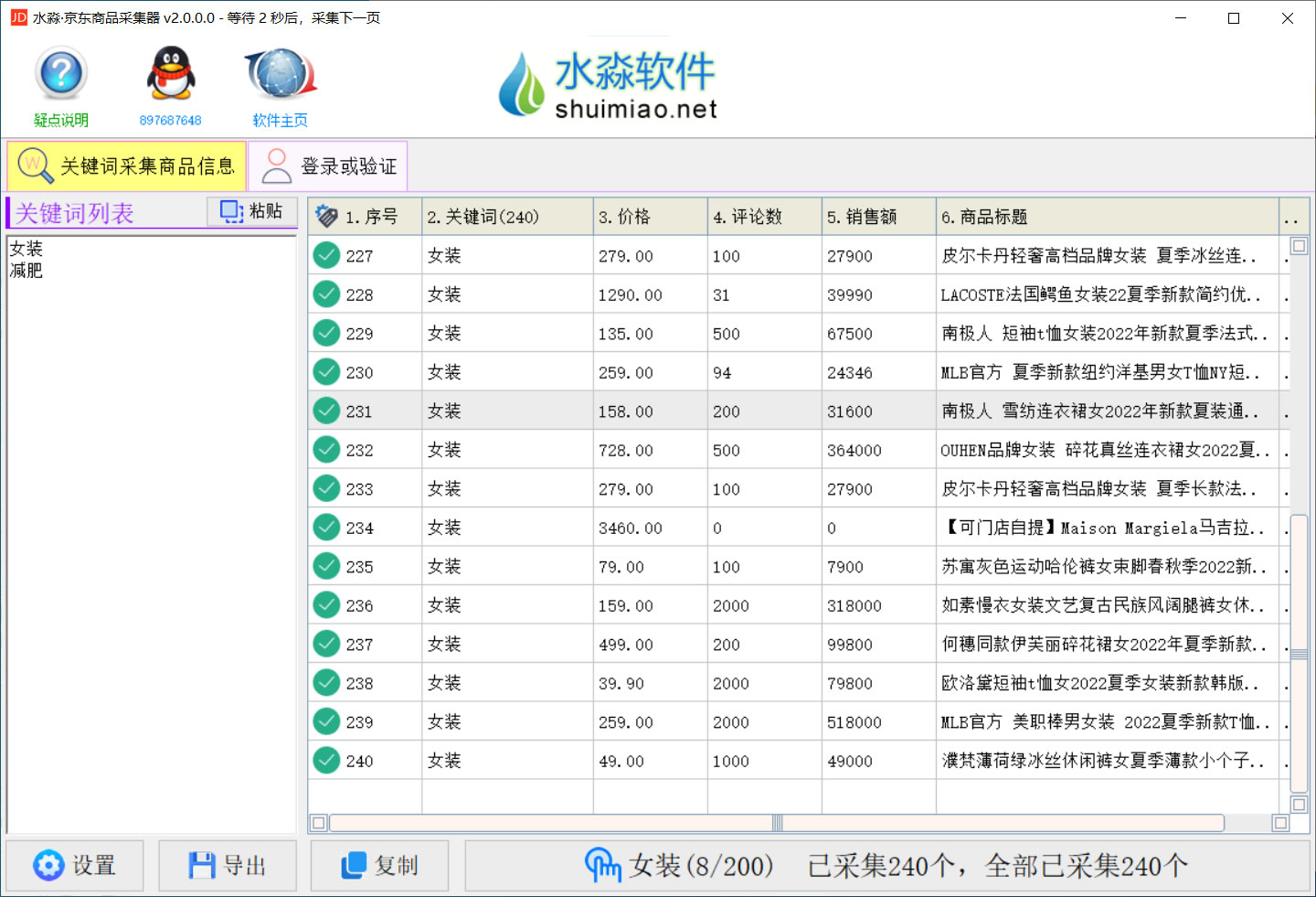The image size is (1316, 897).
Task: Open the 疑点说明 help icon
Action: [61, 73]
